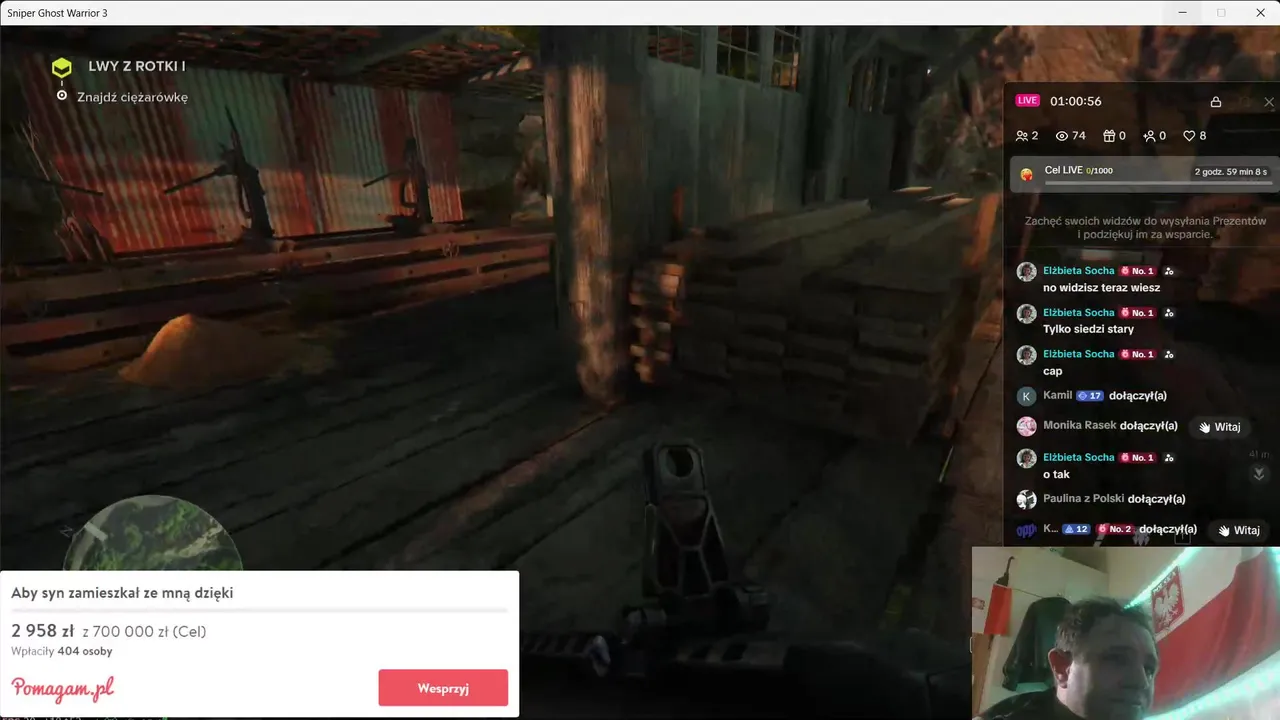The image size is (1280, 720).
Task: Click 'z 700 000 zł (Cel)' goal text
Action: [144, 632]
